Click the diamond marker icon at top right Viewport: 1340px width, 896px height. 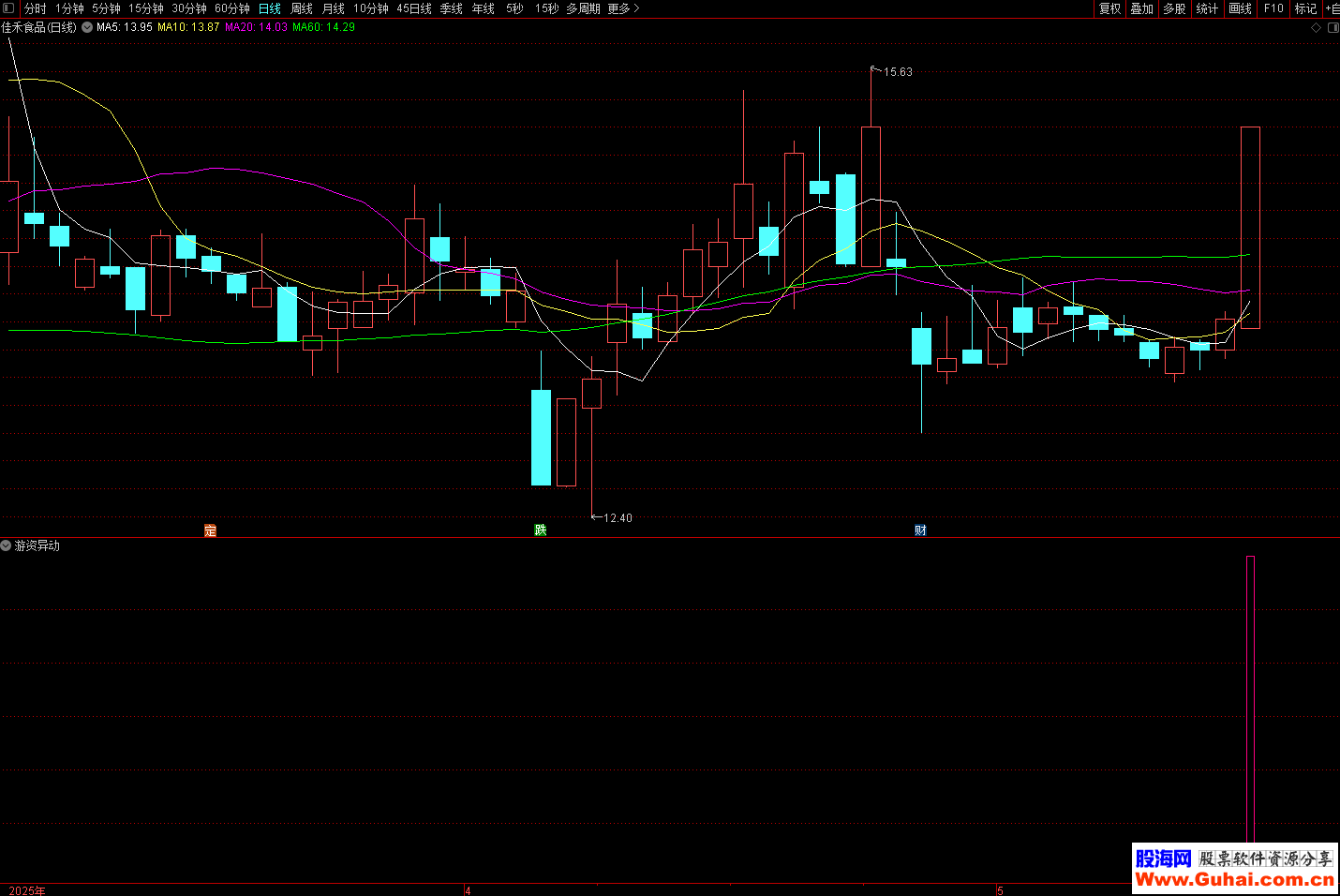1316,27
